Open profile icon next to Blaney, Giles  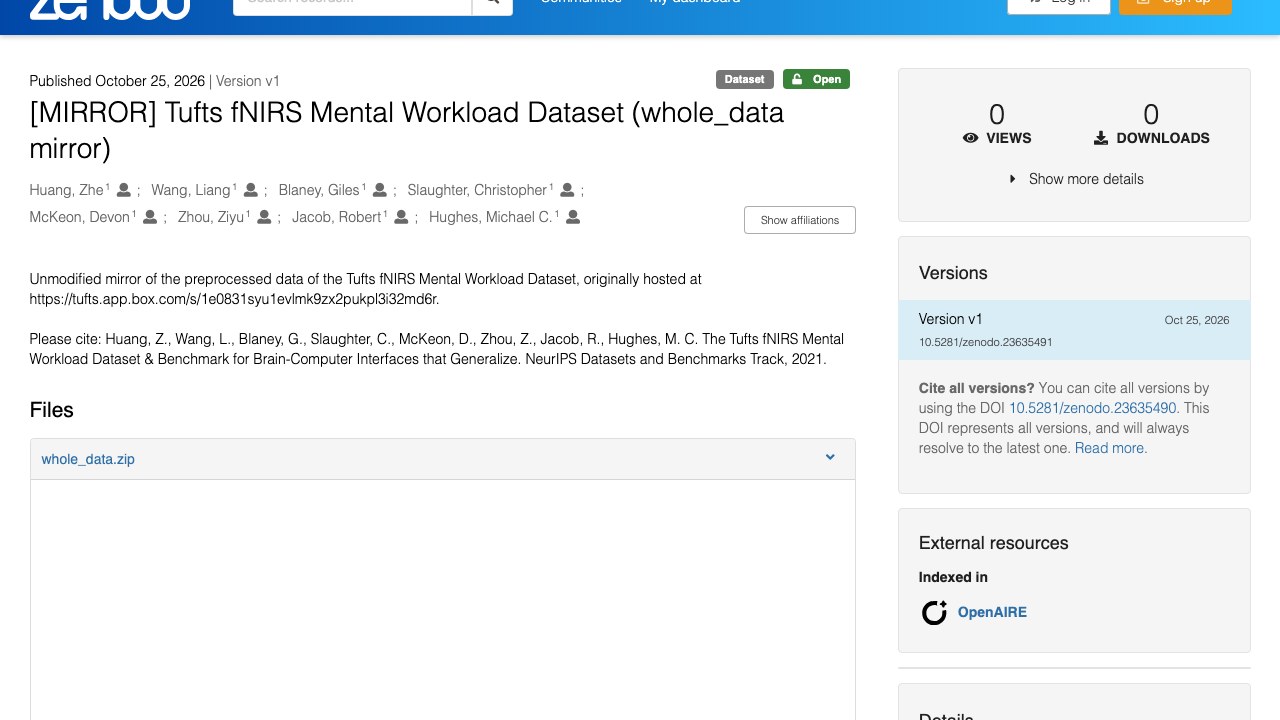pos(380,190)
